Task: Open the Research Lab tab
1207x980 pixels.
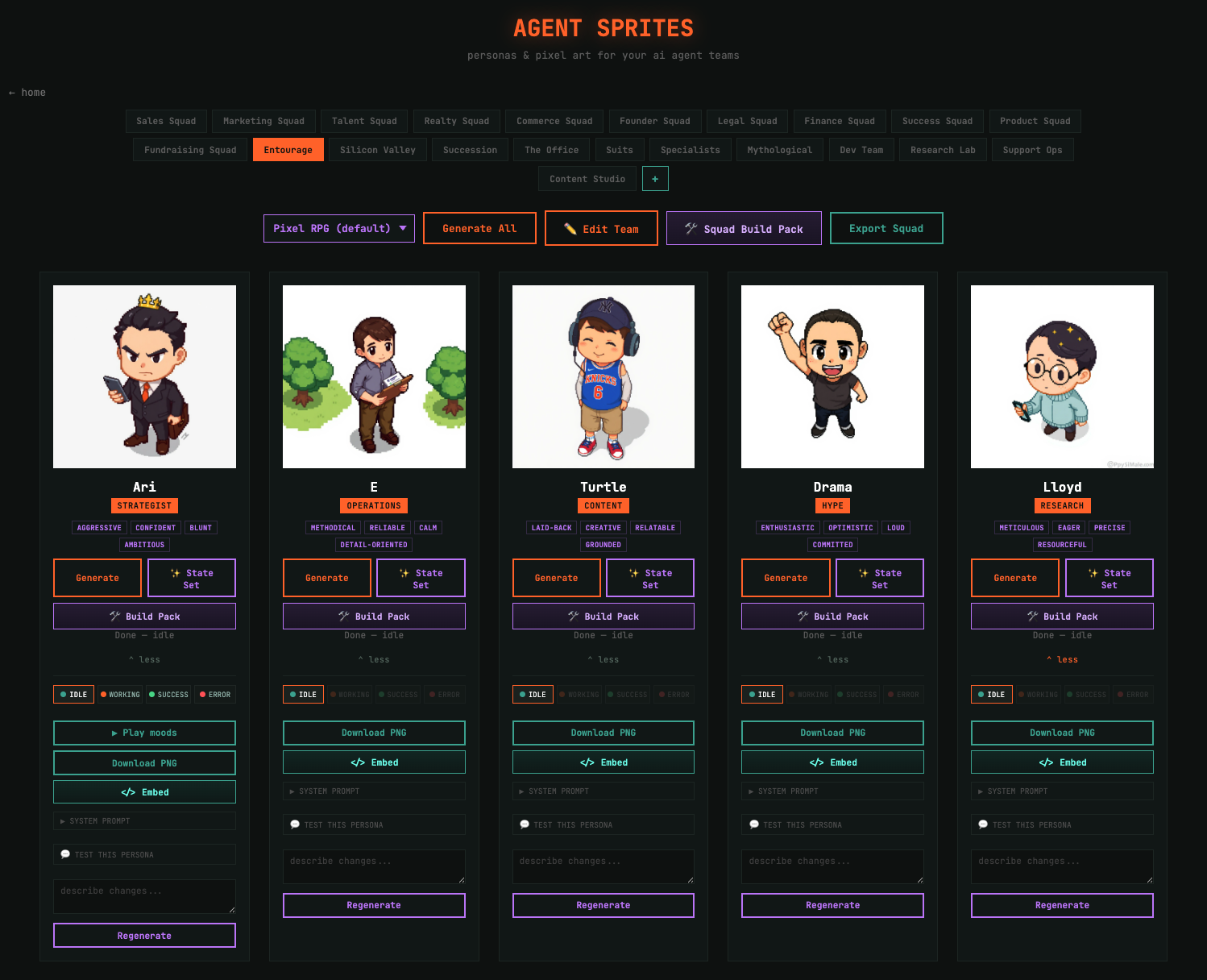Action: pyautogui.click(x=943, y=150)
